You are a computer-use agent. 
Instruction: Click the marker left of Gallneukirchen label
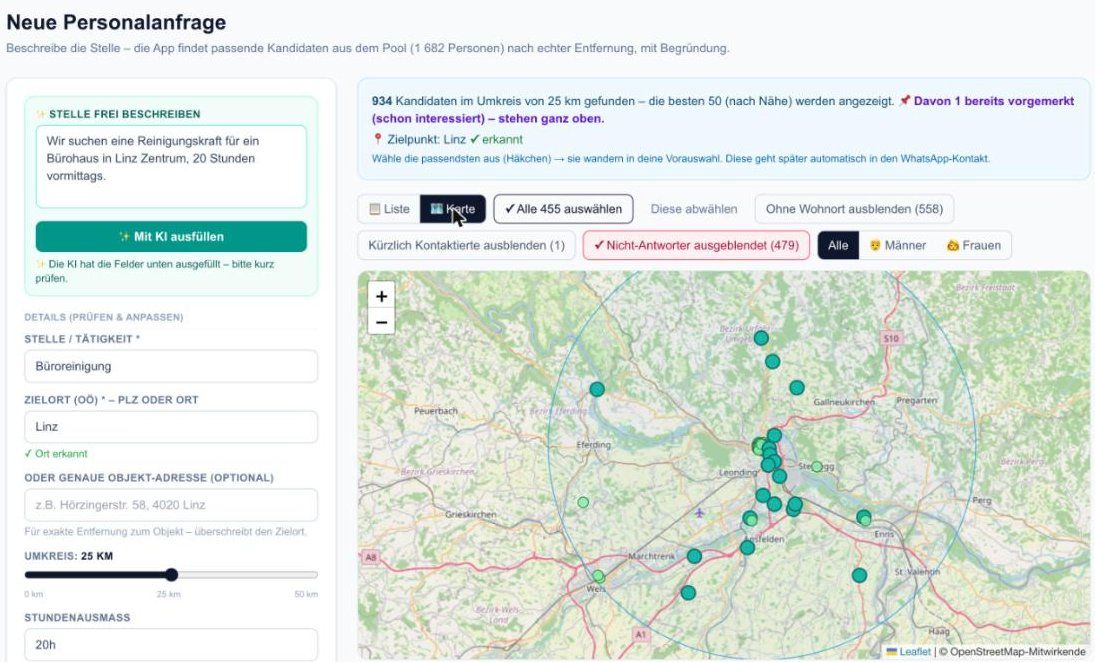(797, 388)
